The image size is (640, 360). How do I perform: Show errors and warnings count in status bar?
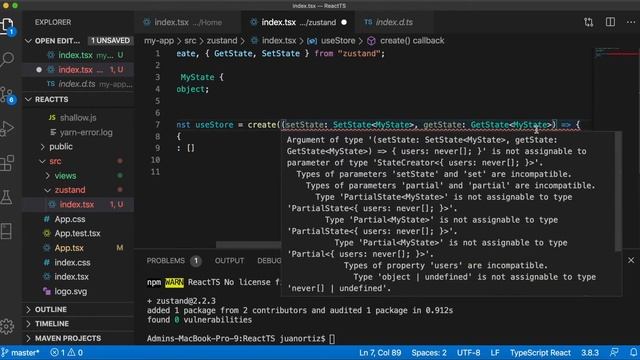pos(67,353)
